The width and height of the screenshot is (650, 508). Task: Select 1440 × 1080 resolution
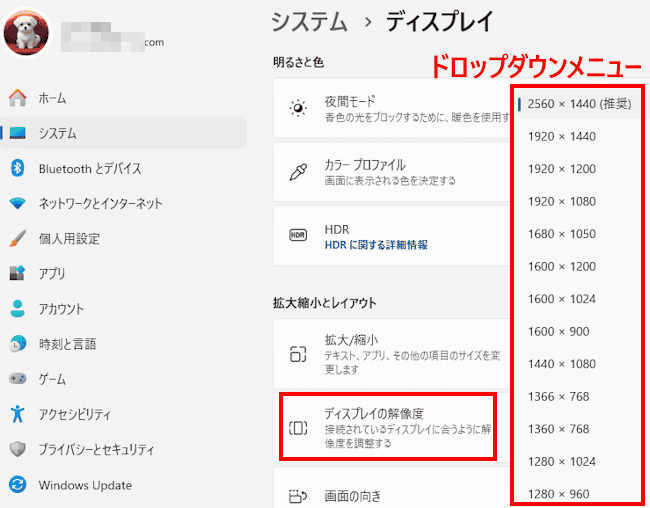pyautogui.click(x=562, y=364)
